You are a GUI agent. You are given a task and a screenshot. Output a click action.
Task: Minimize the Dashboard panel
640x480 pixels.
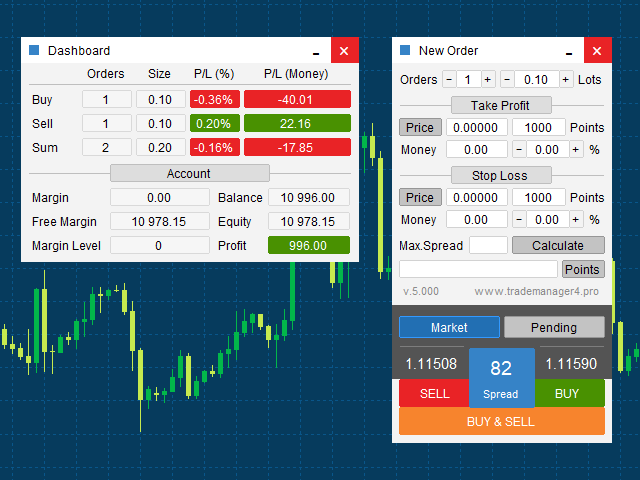tap(316, 51)
